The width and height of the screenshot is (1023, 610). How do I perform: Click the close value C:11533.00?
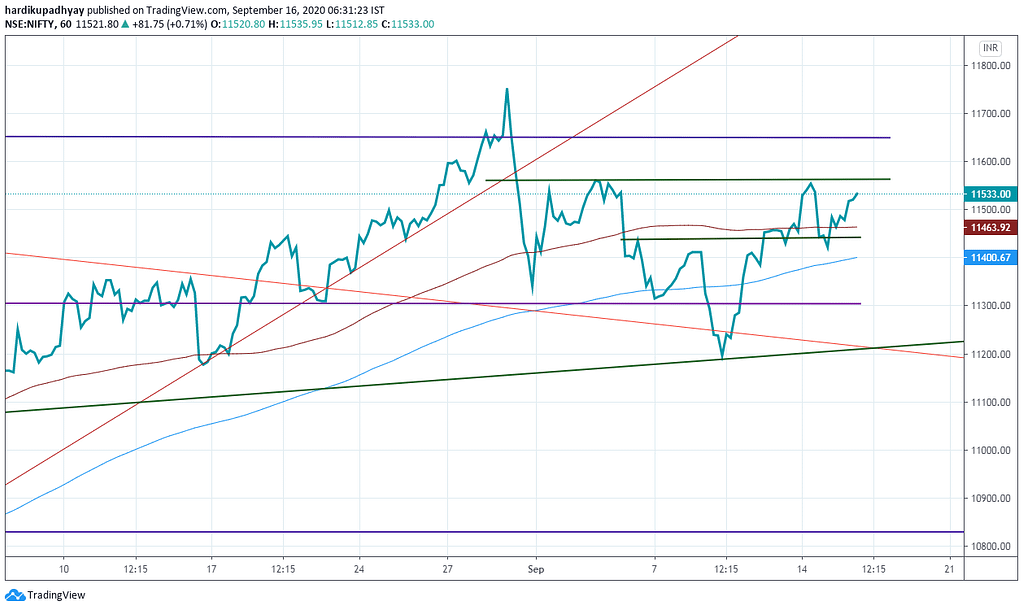click(x=408, y=24)
